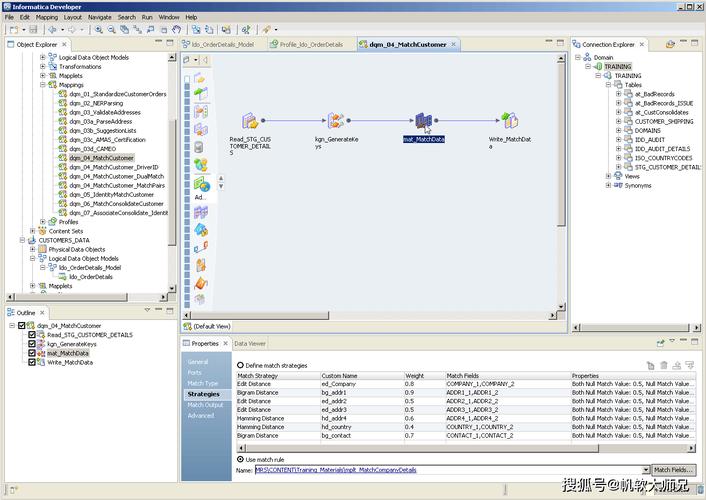
Task: Open the Mapping menu
Action: [x=47, y=17]
